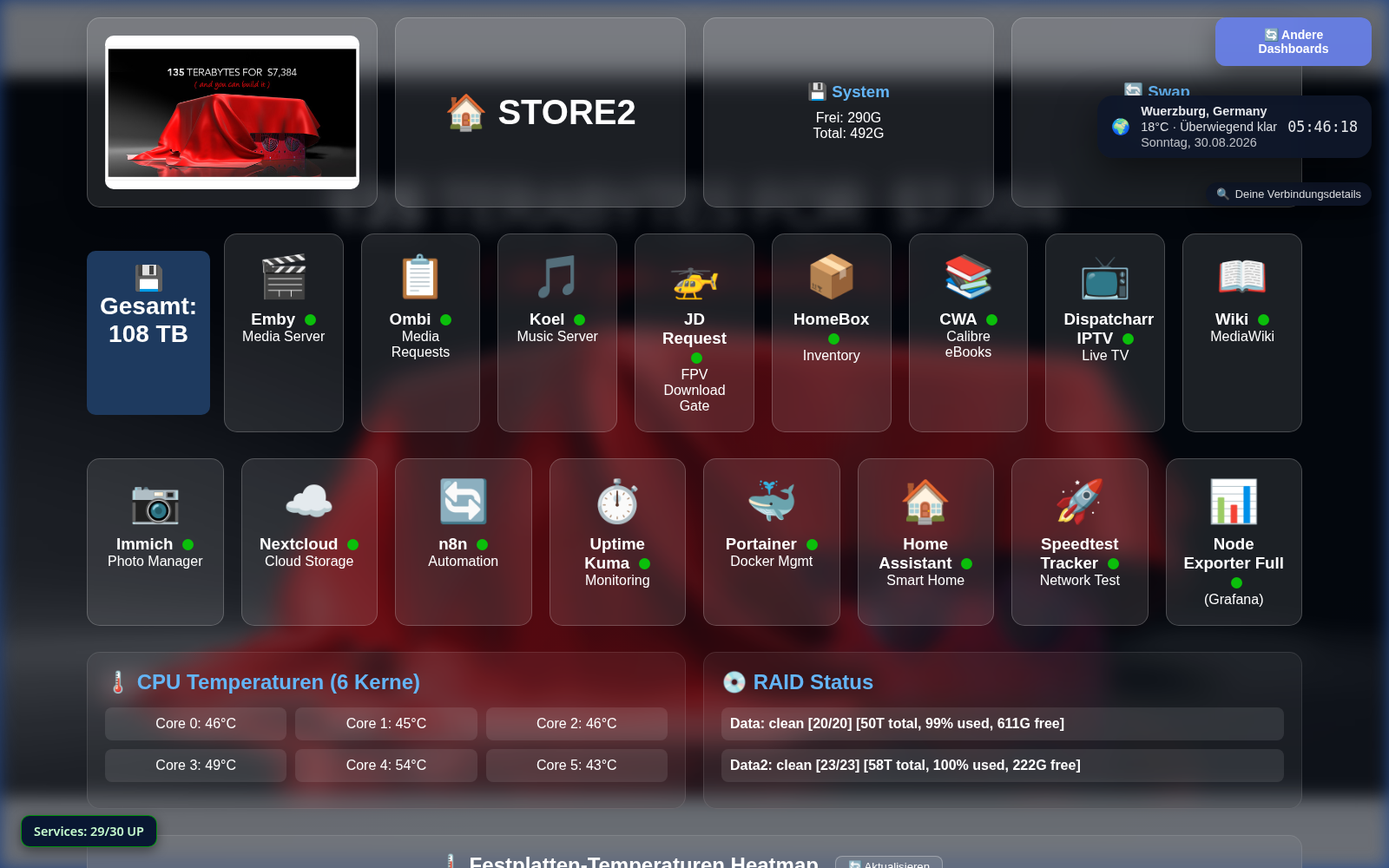The image size is (1389, 868).
Task: Open Node Exporter bar chart icon
Action: click(x=1234, y=502)
